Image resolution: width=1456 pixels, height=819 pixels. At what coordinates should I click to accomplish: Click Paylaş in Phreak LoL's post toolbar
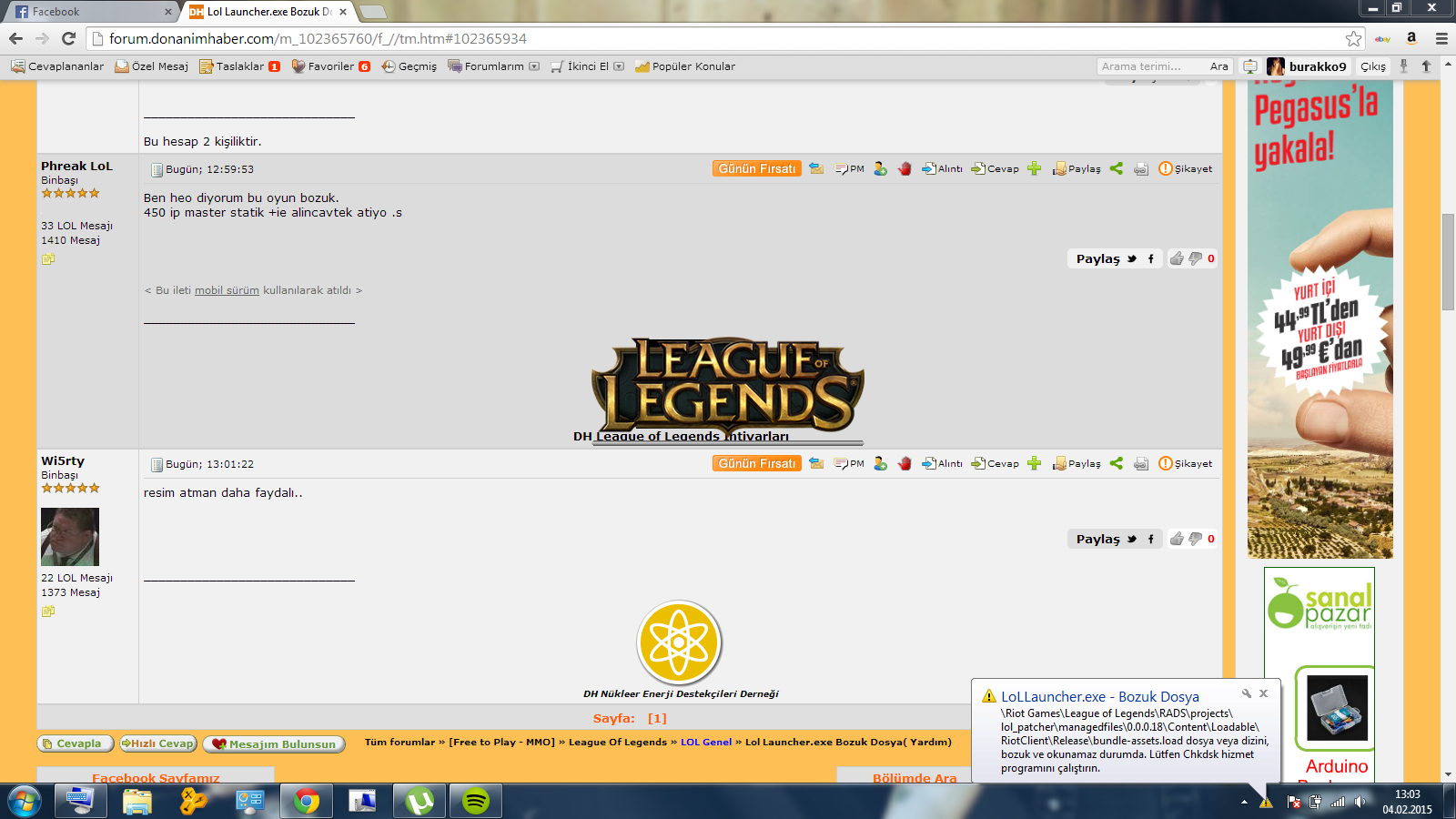point(1077,169)
